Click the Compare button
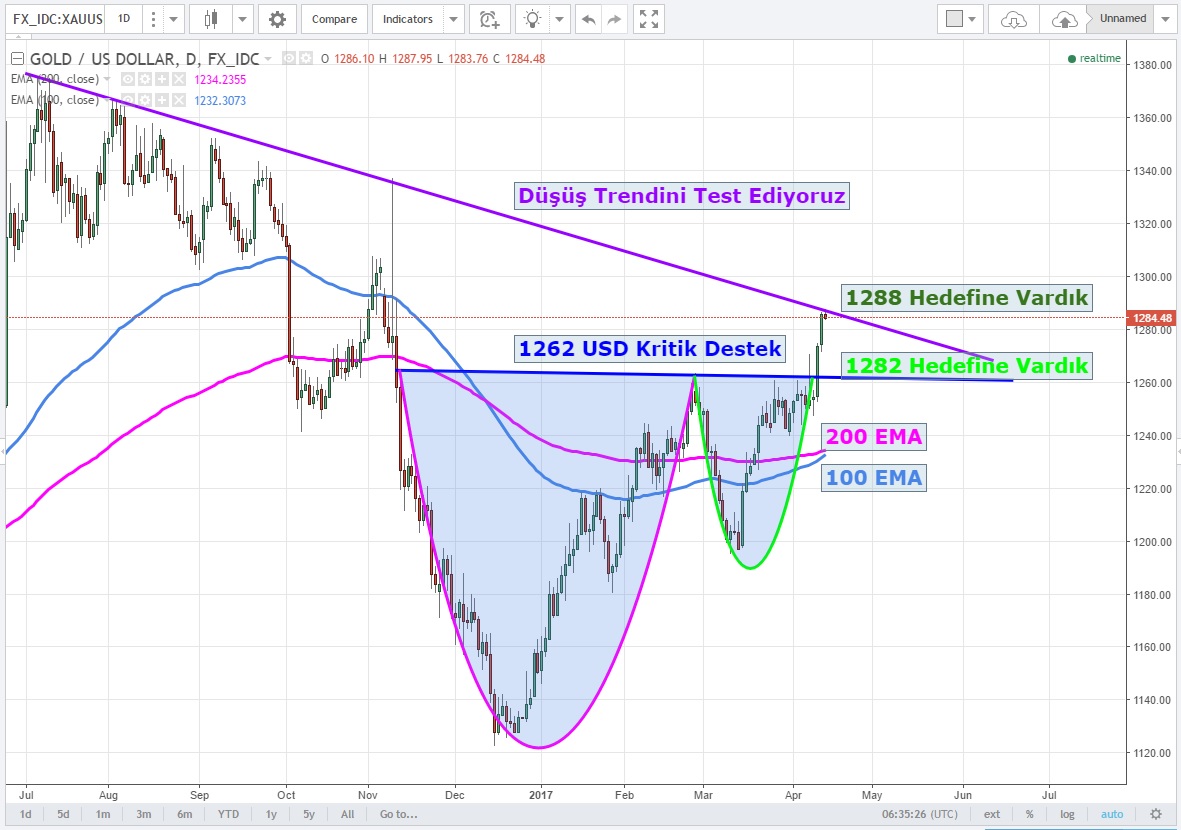Viewport: 1181px width, 830px height. (x=333, y=18)
